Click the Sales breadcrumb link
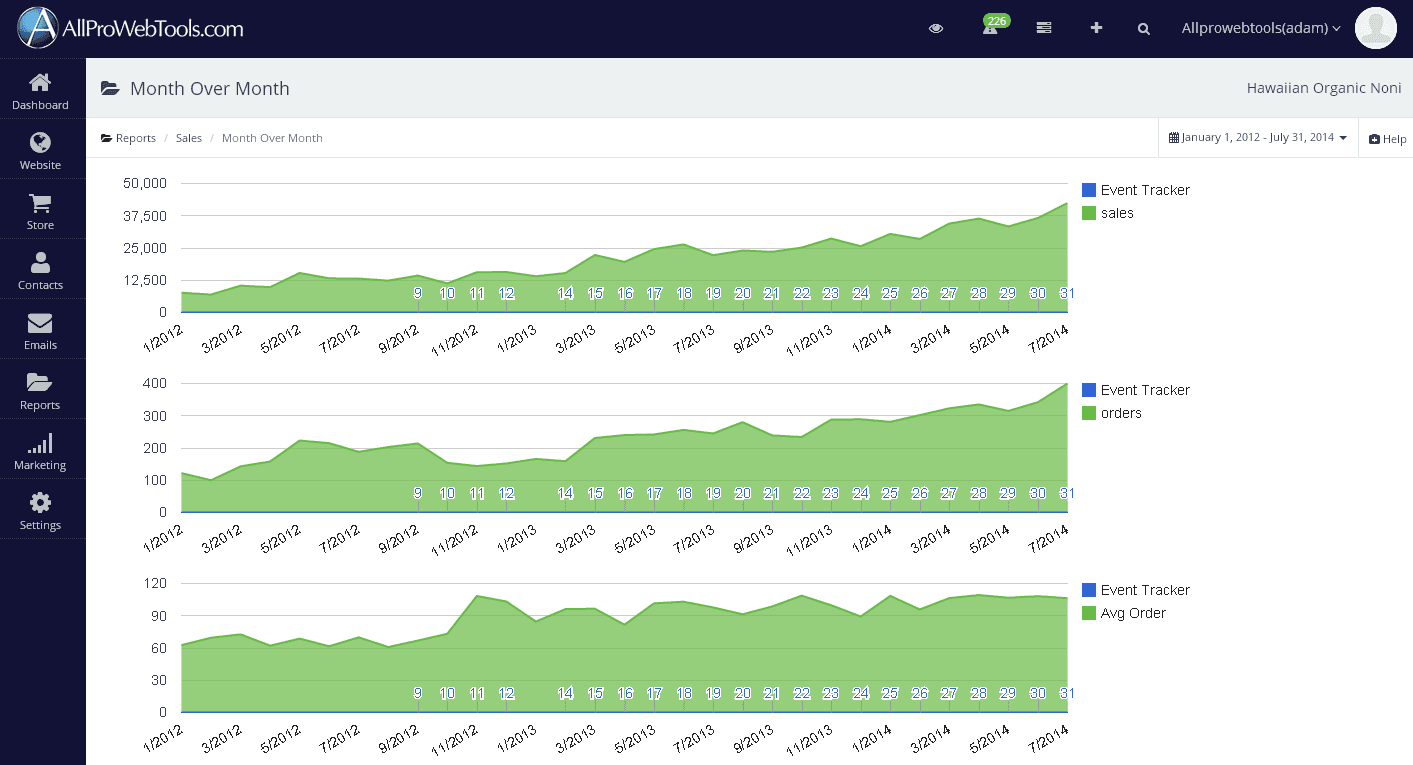Viewport: 1413px width, 765px height. (189, 138)
